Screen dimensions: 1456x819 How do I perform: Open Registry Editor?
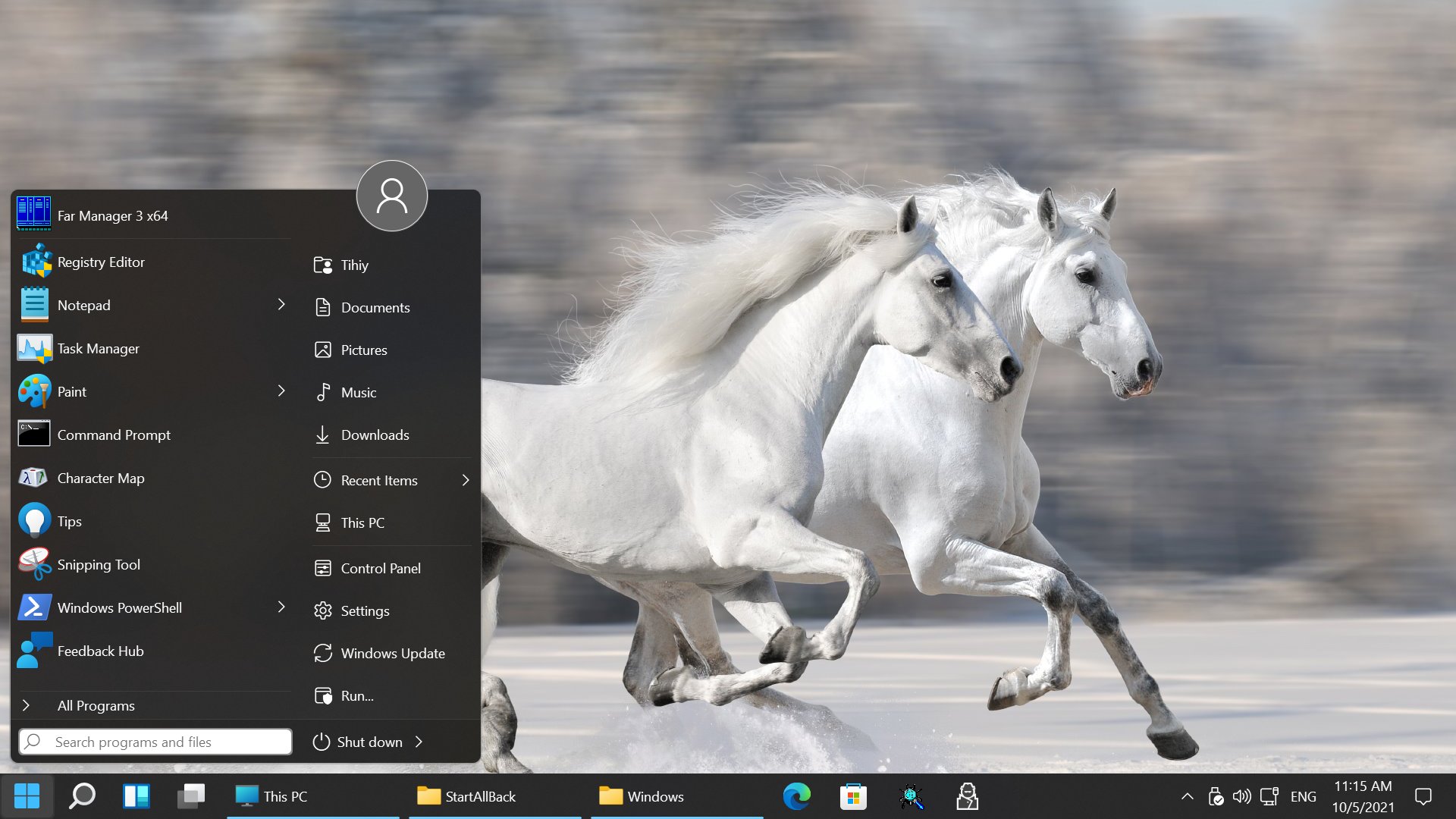coord(100,261)
